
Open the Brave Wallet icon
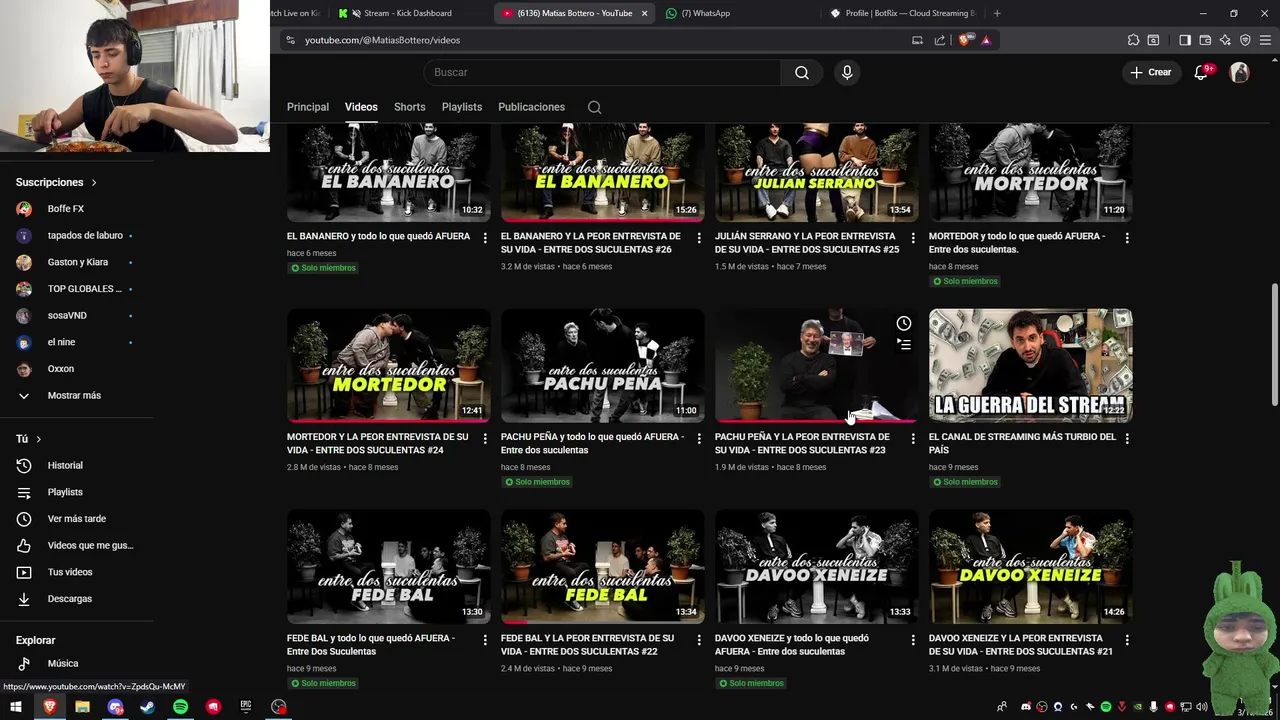click(x=1205, y=40)
